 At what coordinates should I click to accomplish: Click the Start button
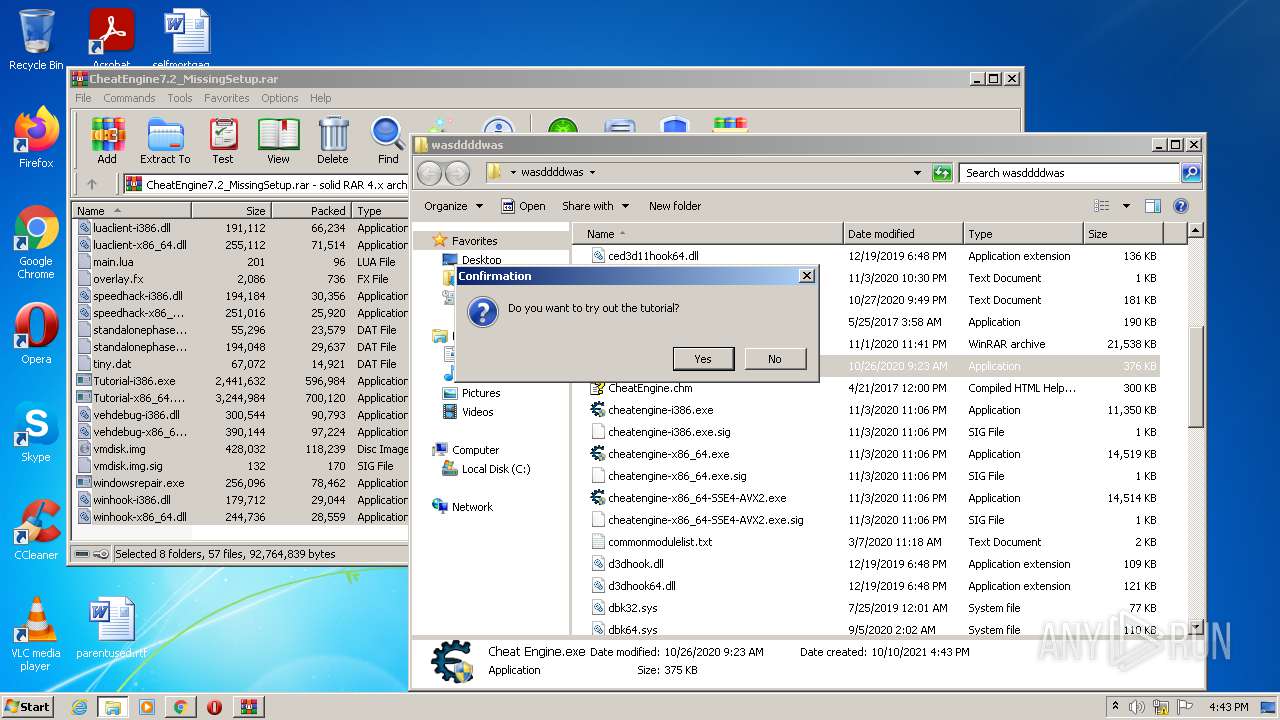click(x=27, y=706)
